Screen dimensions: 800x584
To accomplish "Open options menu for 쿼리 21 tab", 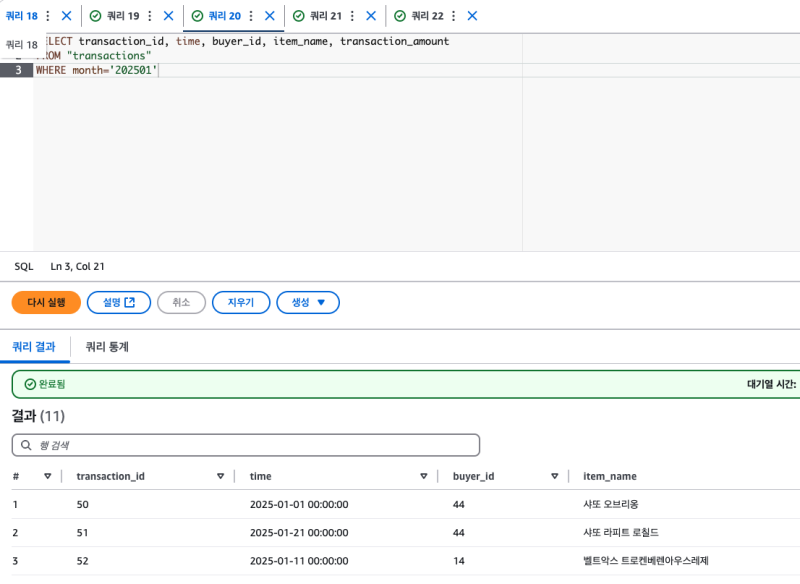I will tap(352, 16).
